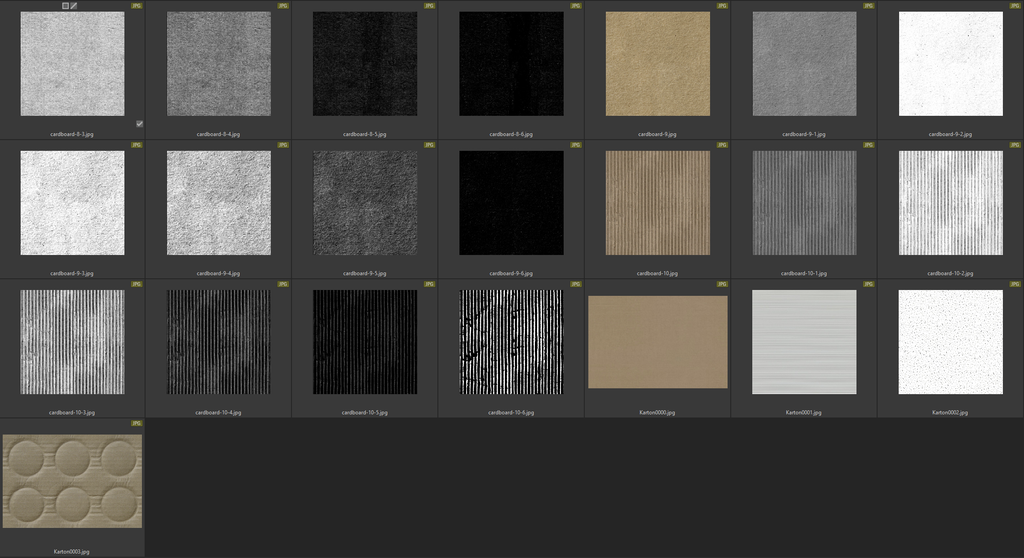Viewport: 1024px width, 558px height.
Task: Click the JPG badge on Karton0000.jpg tile
Action: 722,285
